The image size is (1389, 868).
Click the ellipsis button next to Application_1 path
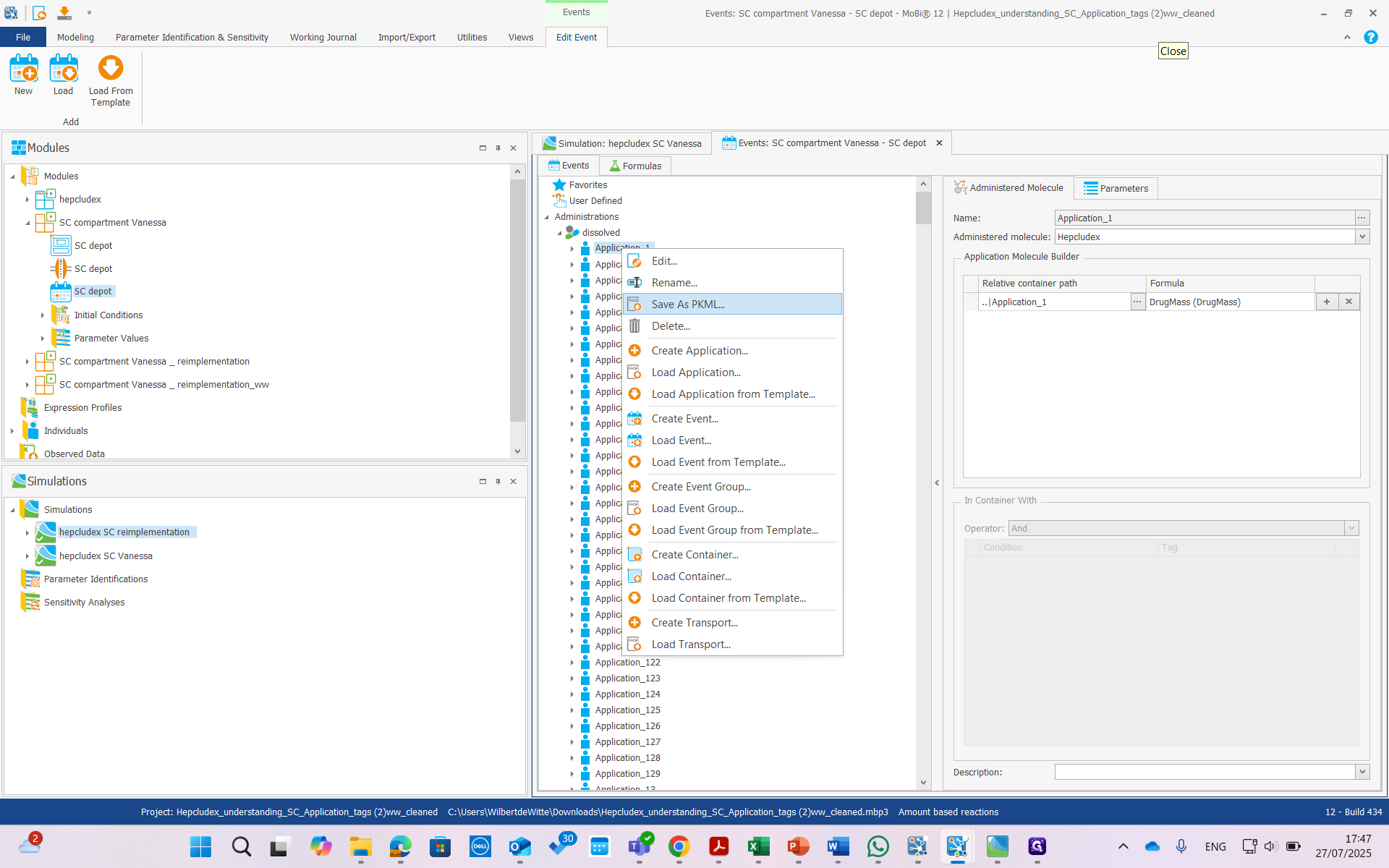(1137, 302)
